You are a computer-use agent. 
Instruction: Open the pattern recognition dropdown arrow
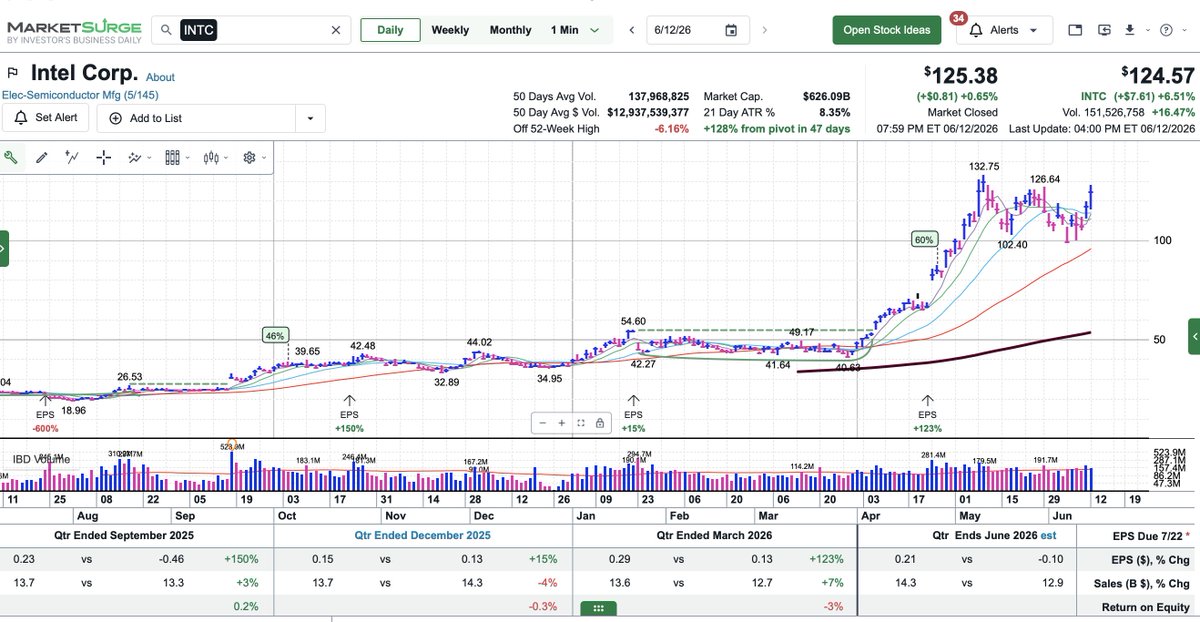click(x=151, y=158)
